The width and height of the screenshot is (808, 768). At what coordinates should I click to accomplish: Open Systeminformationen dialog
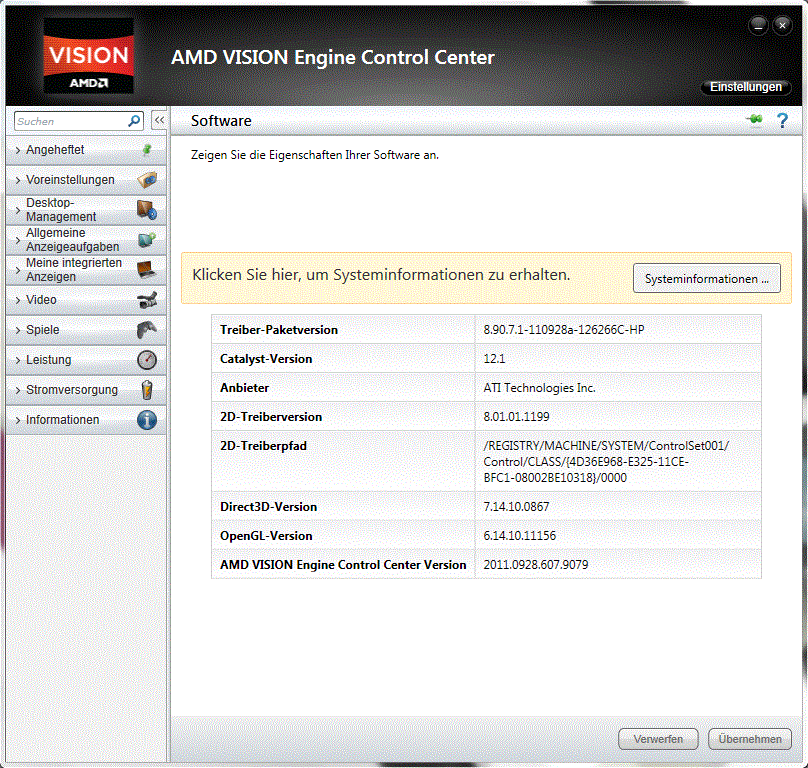pyautogui.click(x=706, y=278)
